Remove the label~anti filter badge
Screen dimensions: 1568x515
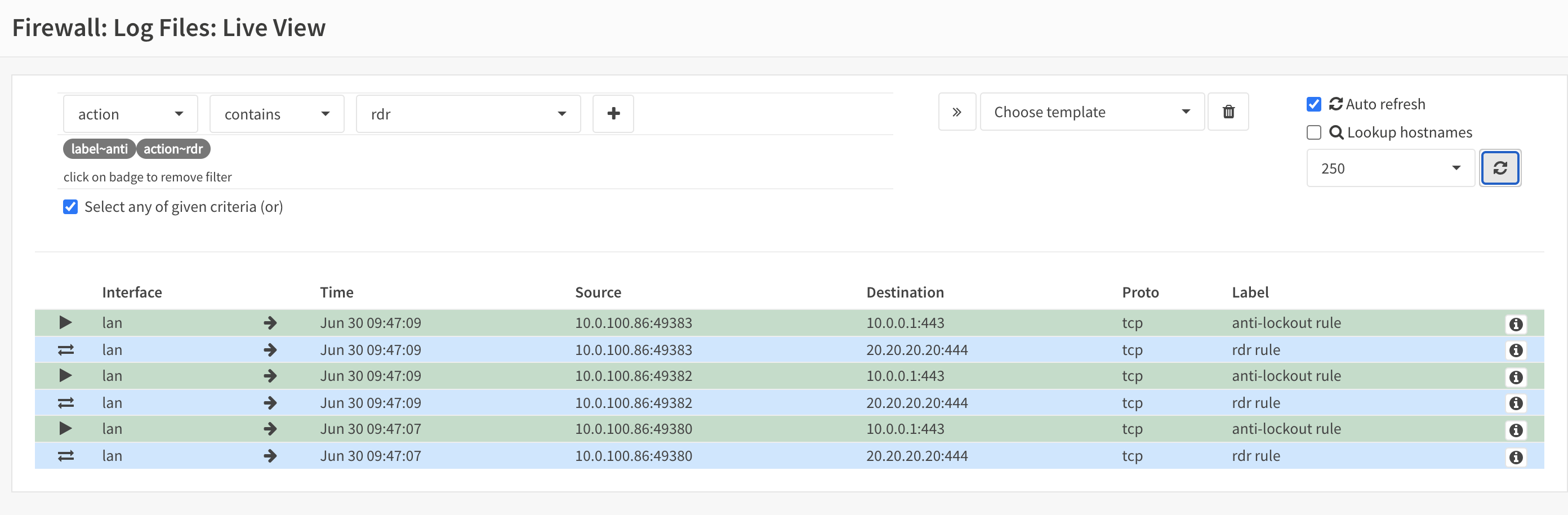tap(99, 149)
